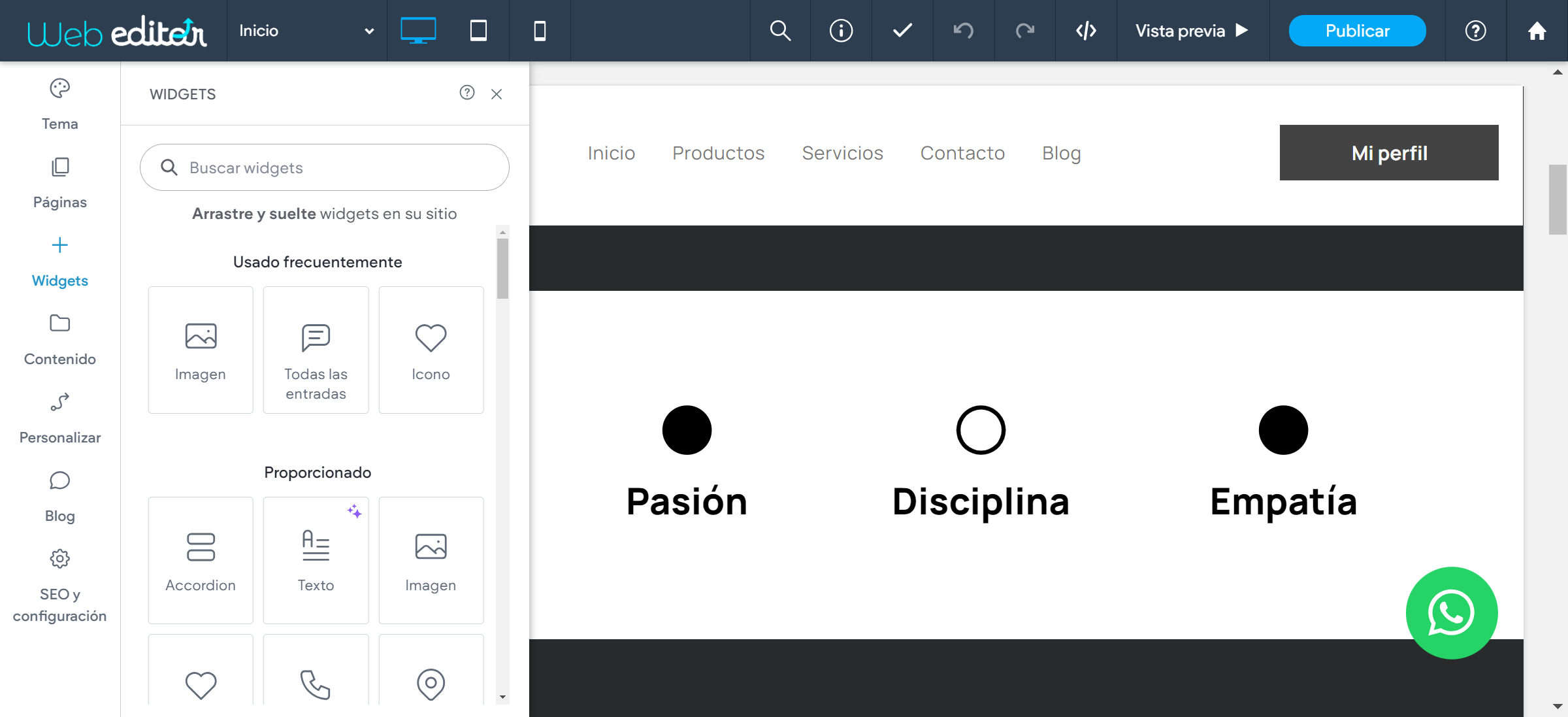Open the Servicios nav link

pyautogui.click(x=843, y=153)
